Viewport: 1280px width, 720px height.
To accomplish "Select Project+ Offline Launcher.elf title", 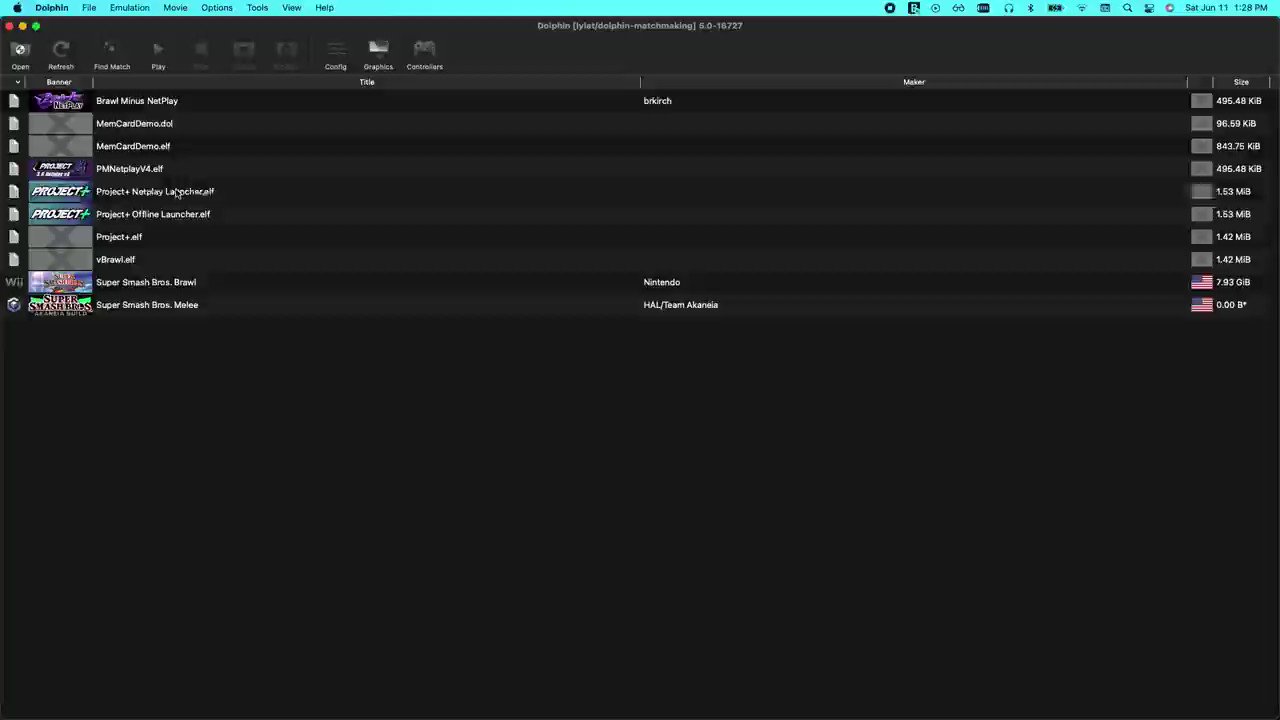I will point(153,214).
